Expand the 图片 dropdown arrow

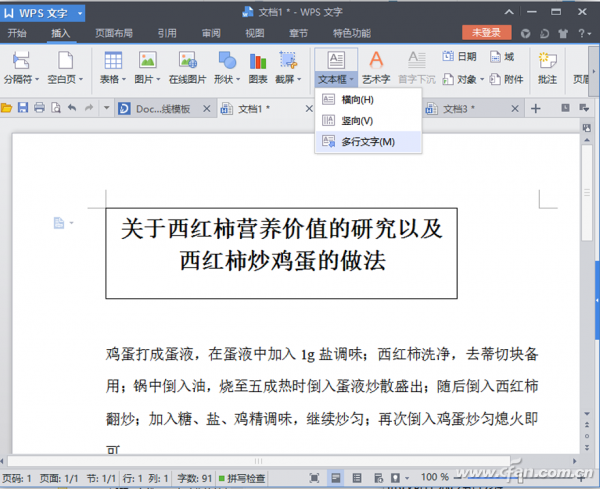[x=158, y=80]
